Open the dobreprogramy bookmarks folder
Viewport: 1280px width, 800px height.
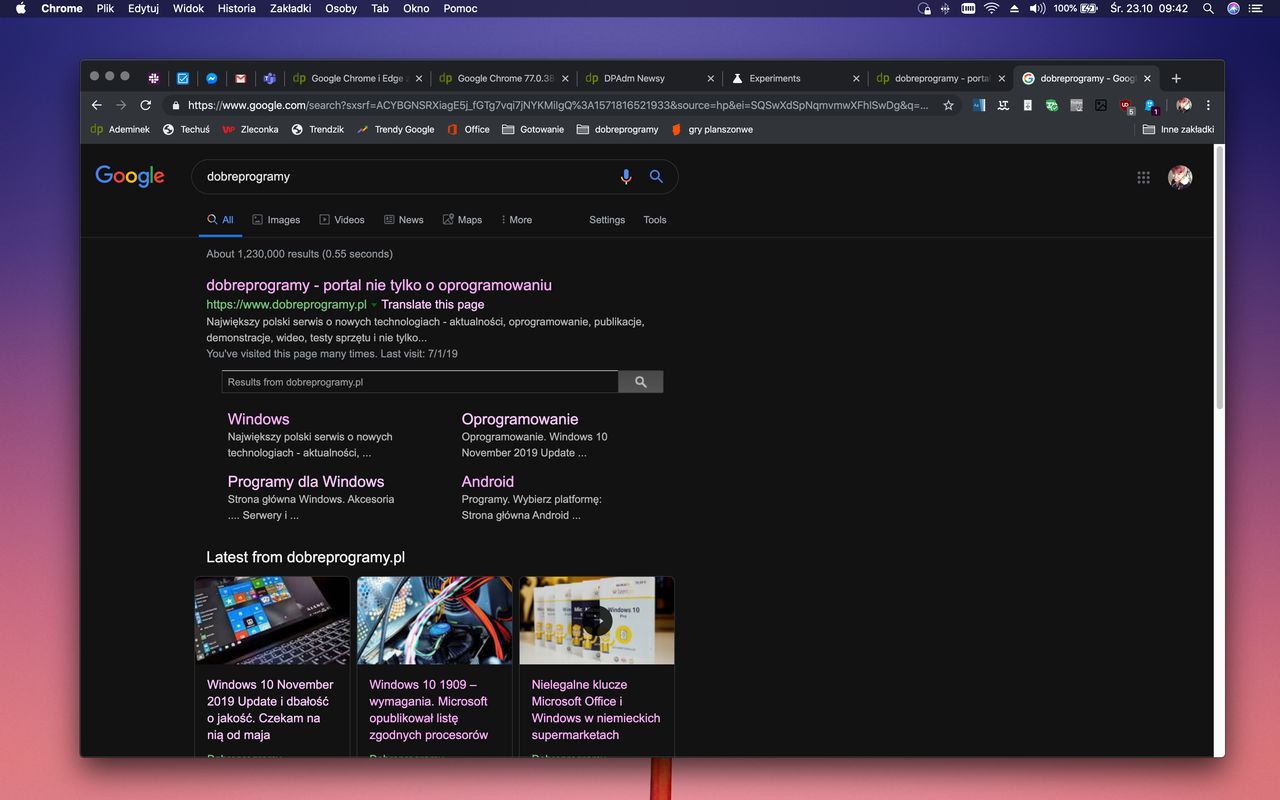(x=618, y=129)
